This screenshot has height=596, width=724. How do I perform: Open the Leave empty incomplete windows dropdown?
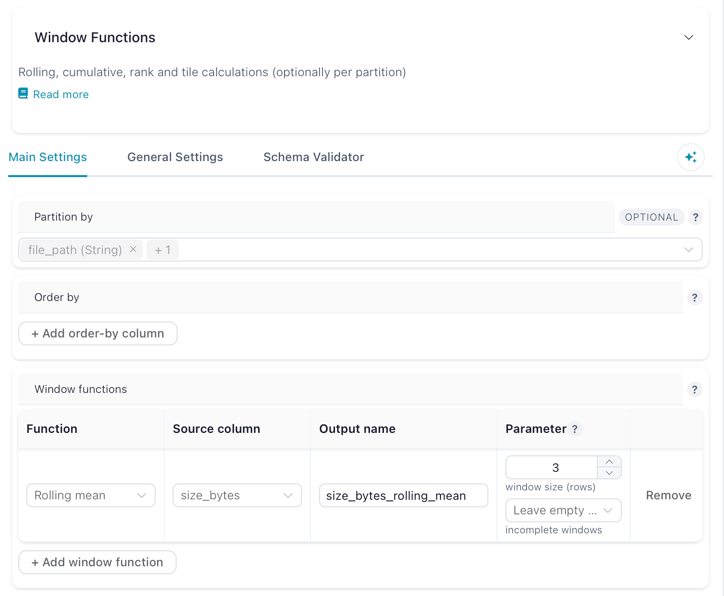click(563, 510)
